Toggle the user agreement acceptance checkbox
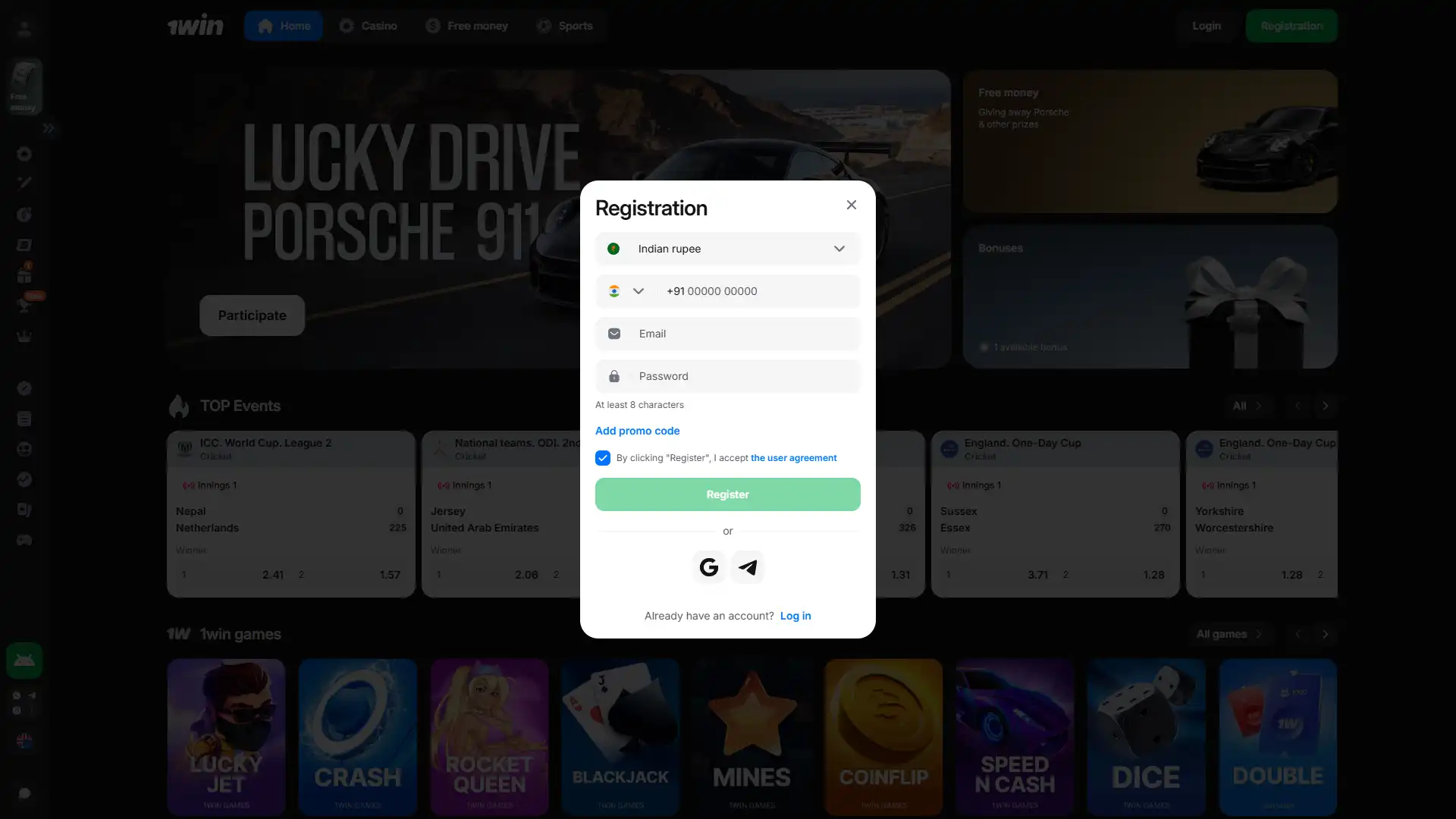Screen dimensions: 1456x819 pyautogui.click(x=603, y=458)
